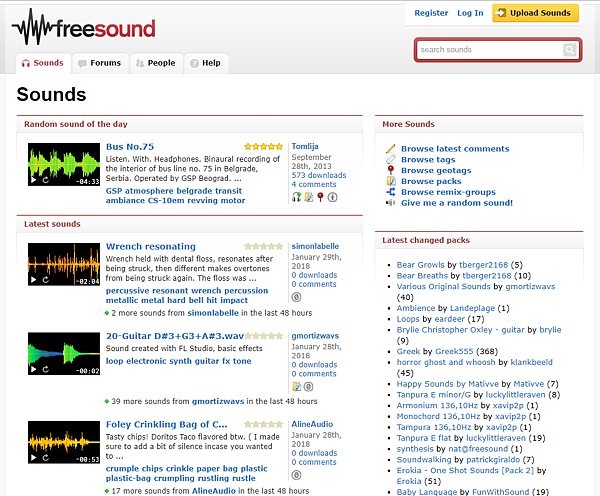Open the Bus No.75 sound title
Image resolution: width=600 pixels, height=496 pixels.
130,147
